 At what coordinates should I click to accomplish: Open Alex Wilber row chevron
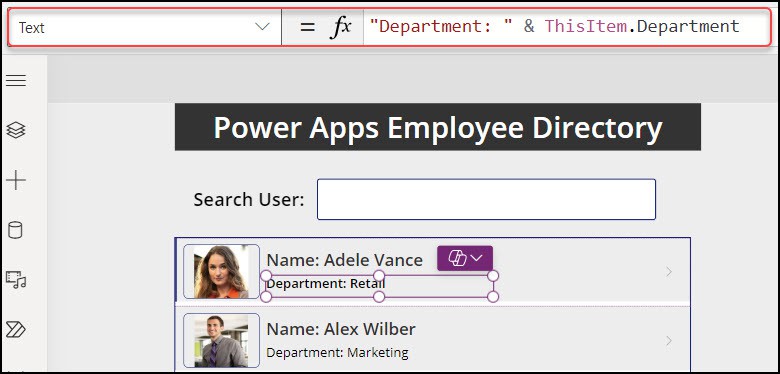pyautogui.click(x=669, y=341)
